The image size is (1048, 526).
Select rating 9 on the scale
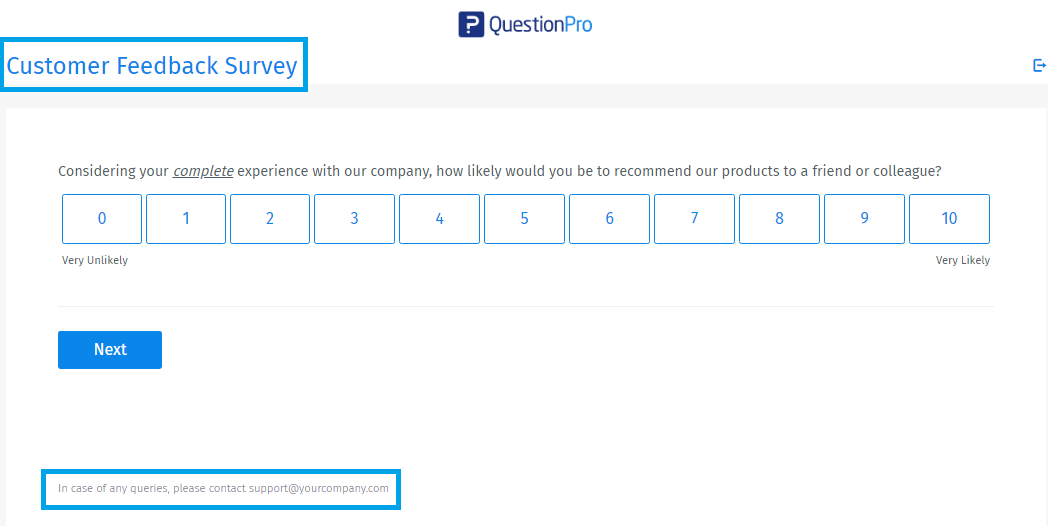[864, 219]
